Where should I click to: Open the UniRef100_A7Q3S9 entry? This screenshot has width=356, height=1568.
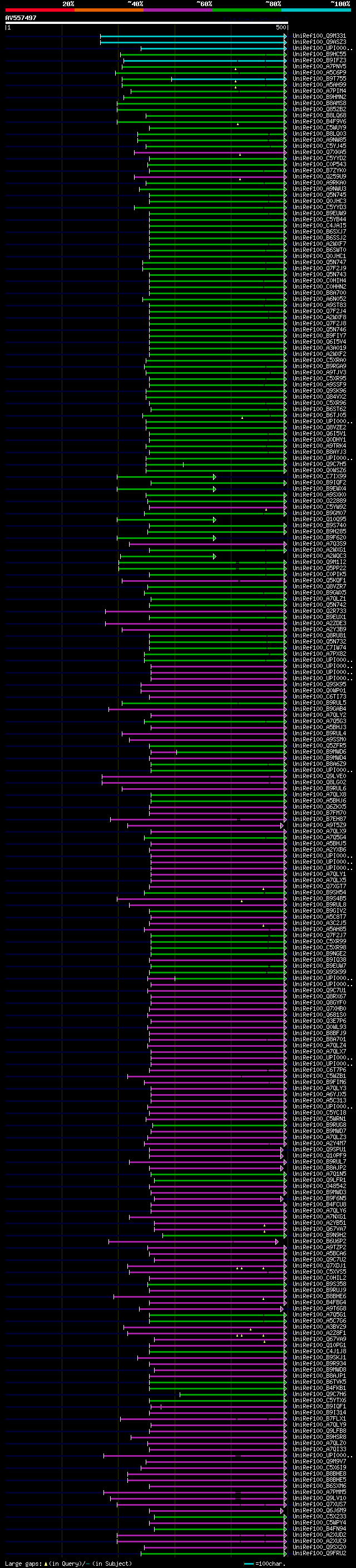[319, 543]
